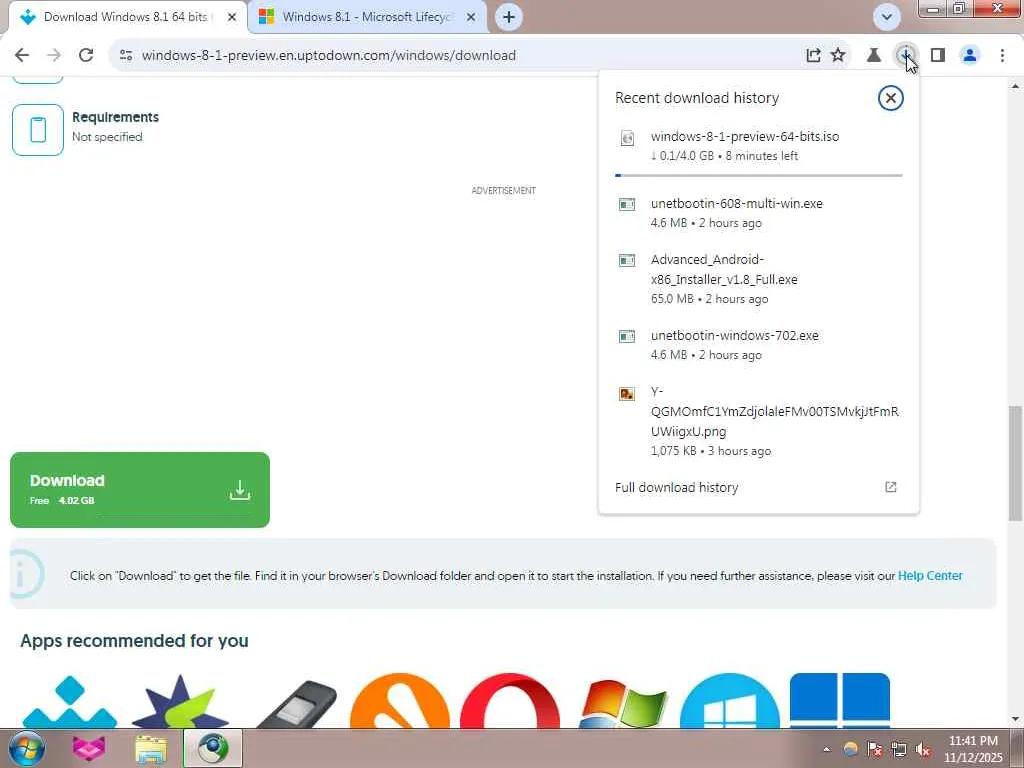Open the Help Center link

pyautogui.click(x=930, y=576)
